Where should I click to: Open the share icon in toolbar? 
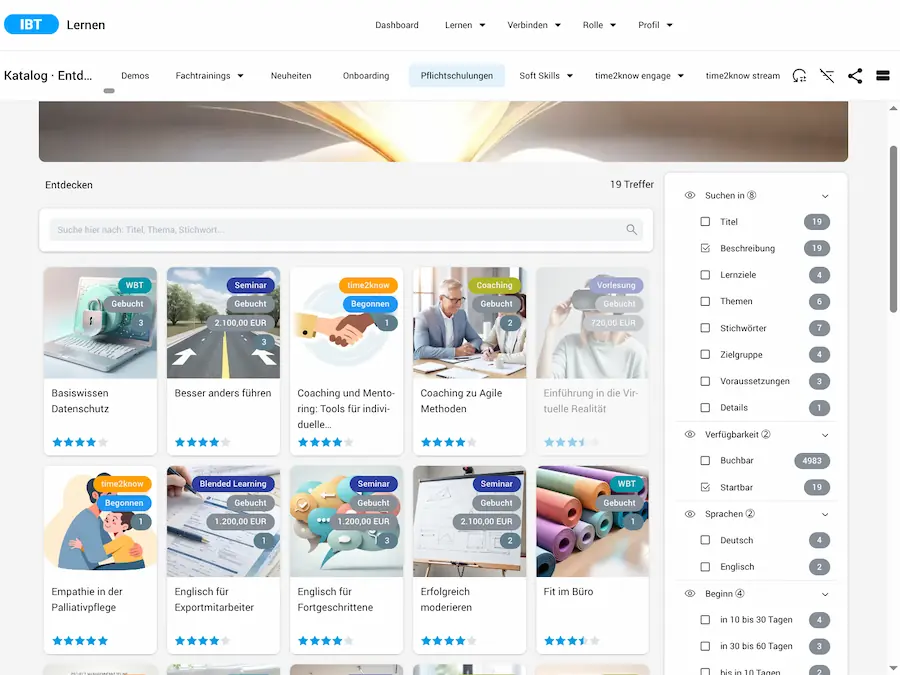tap(855, 76)
